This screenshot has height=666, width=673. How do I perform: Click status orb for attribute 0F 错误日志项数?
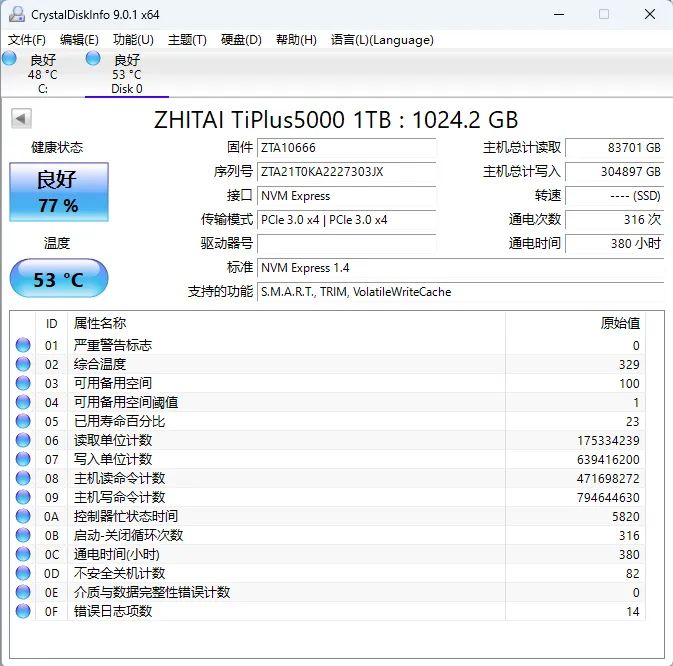(x=23, y=611)
